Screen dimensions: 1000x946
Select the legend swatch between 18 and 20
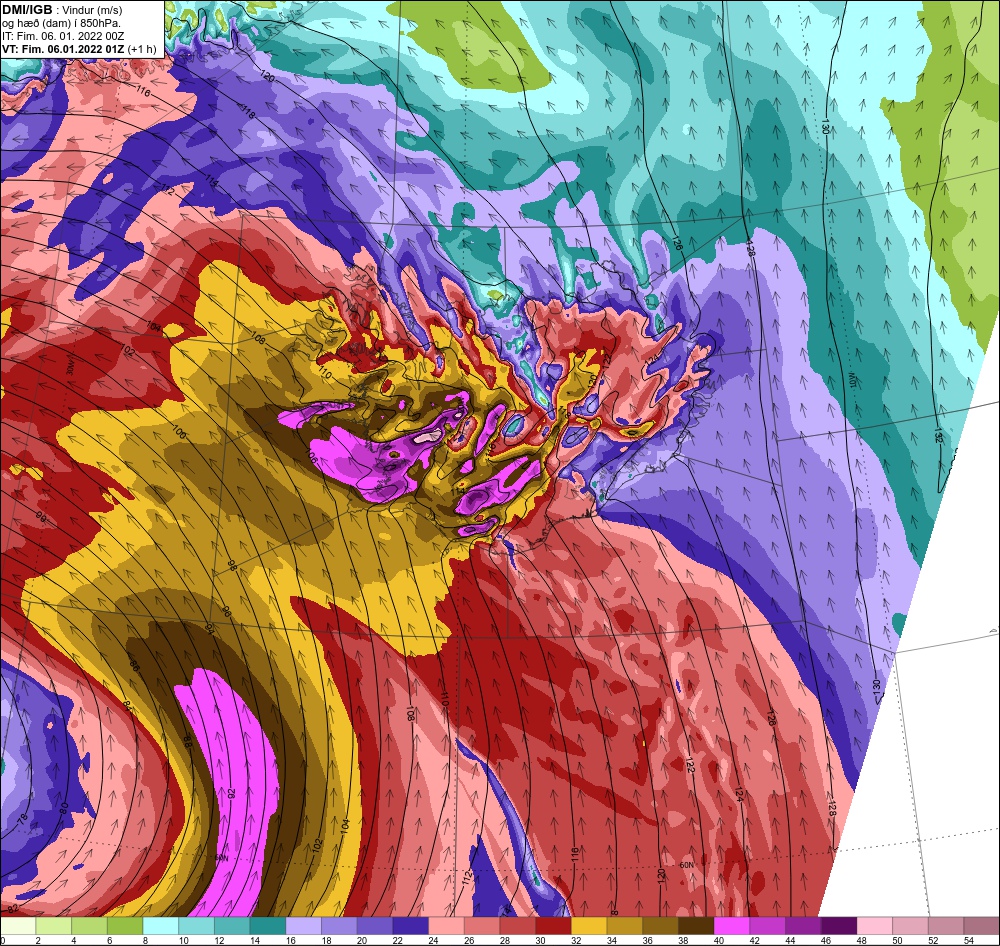[340, 926]
